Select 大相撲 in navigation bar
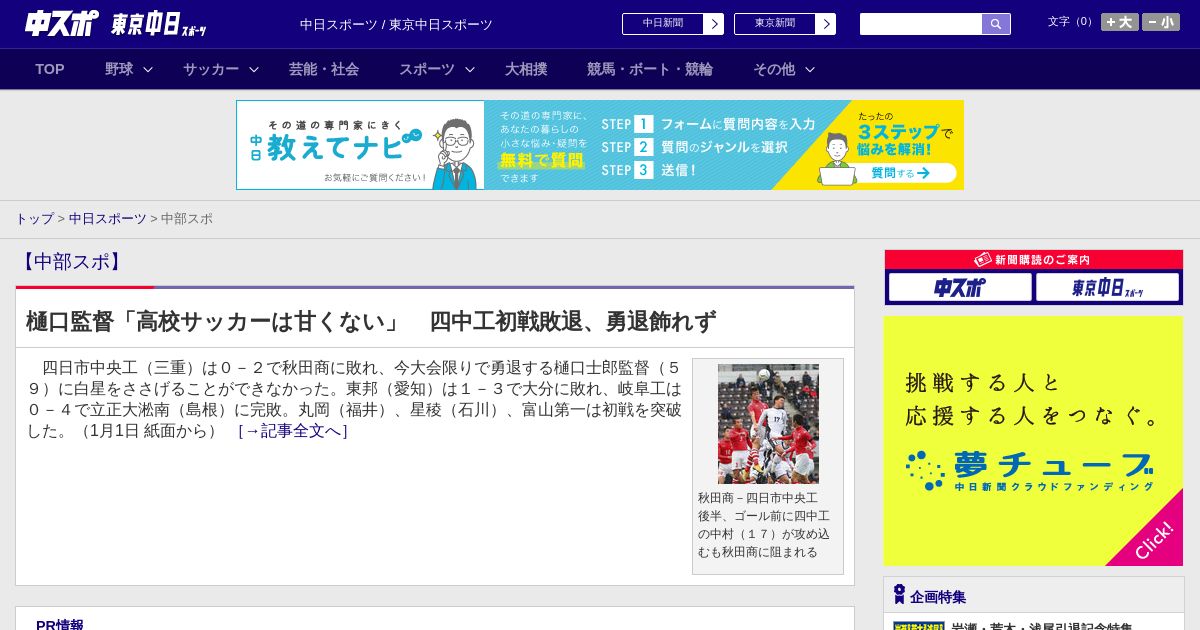 (x=526, y=69)
